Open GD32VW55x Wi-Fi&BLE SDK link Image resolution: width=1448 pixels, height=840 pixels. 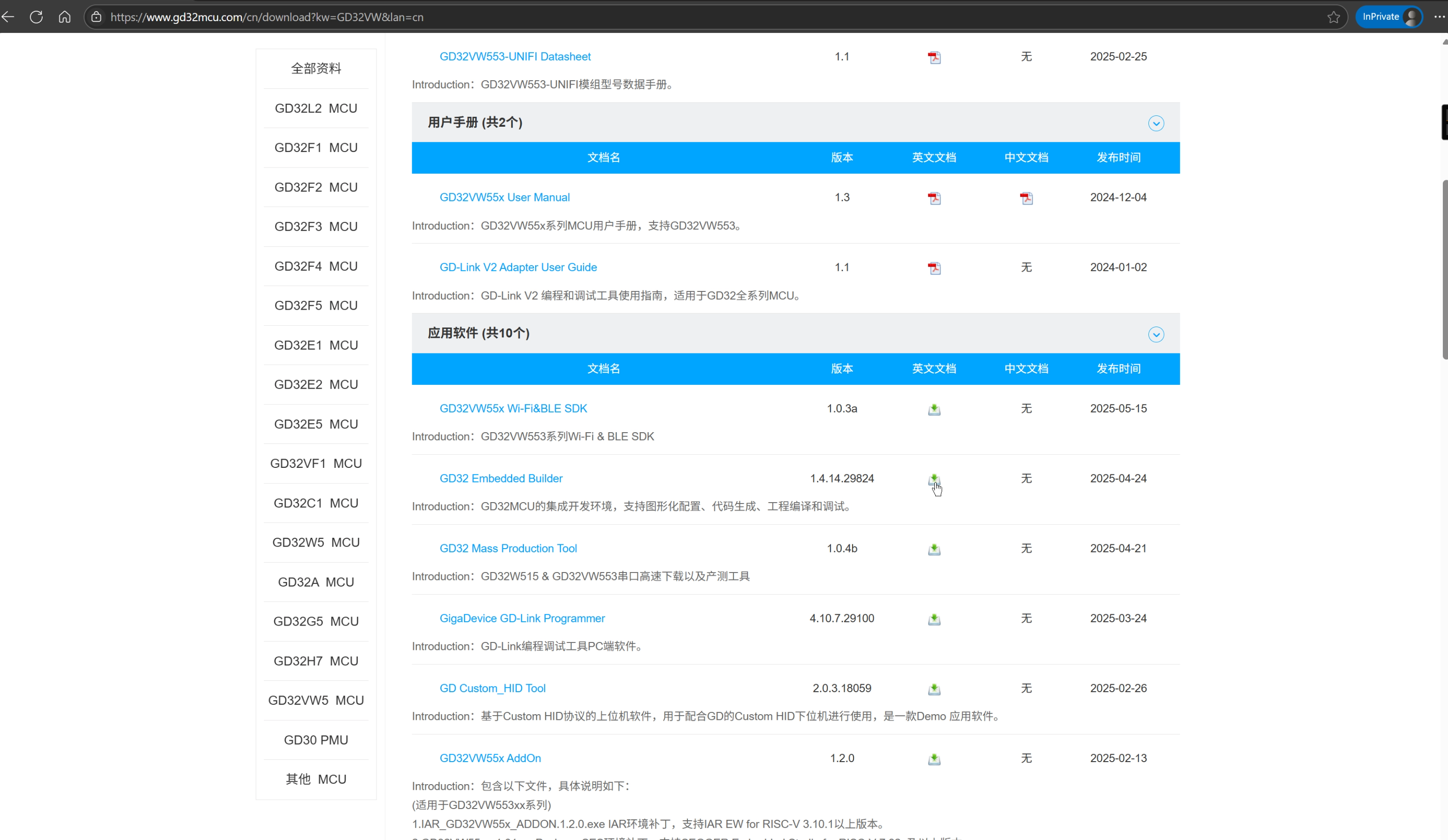[513, 408]
